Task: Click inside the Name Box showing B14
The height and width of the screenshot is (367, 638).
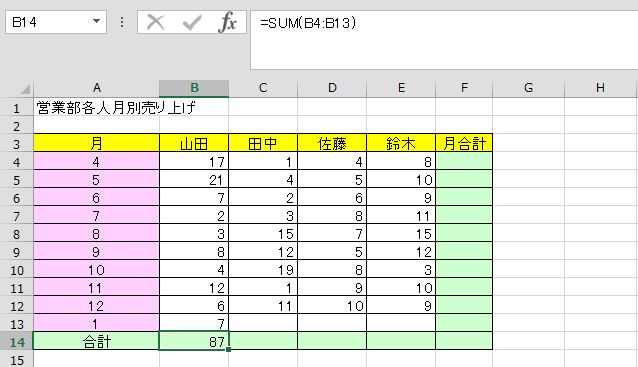Action: [48, 22]
